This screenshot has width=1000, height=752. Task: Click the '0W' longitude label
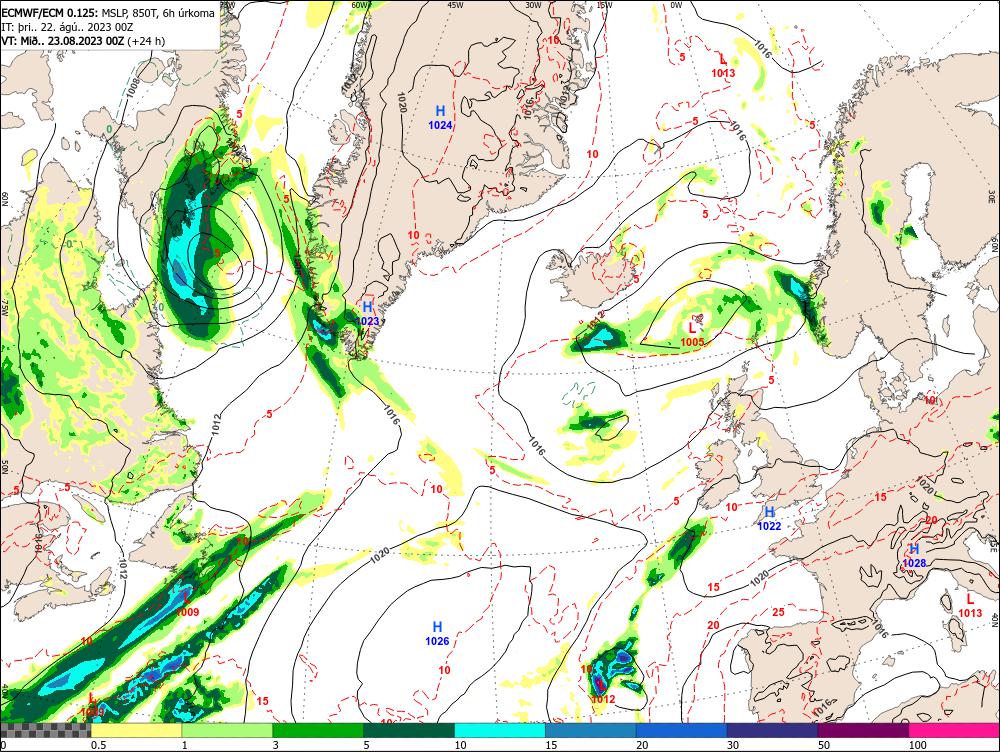[676, 5]
